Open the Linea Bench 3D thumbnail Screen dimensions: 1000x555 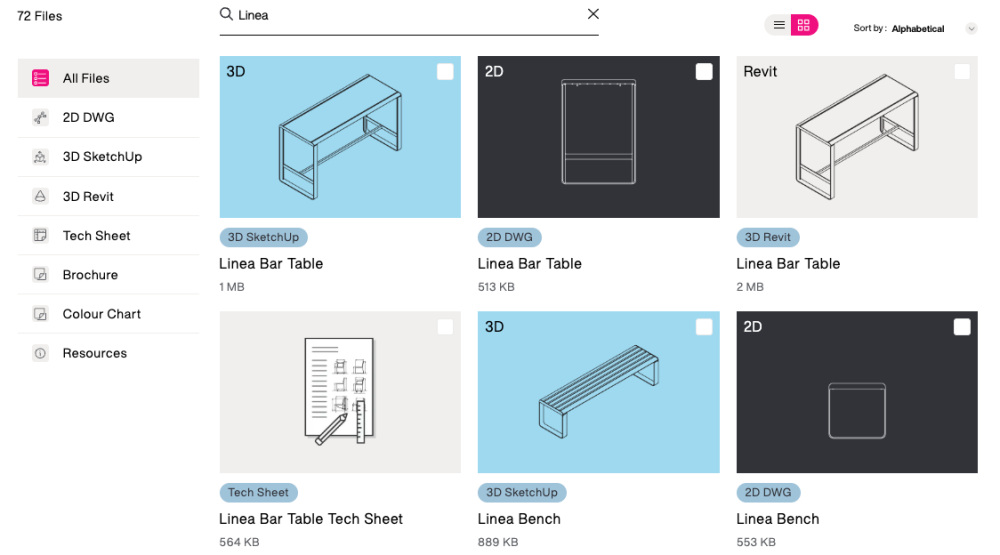click(x=598, y=392)
